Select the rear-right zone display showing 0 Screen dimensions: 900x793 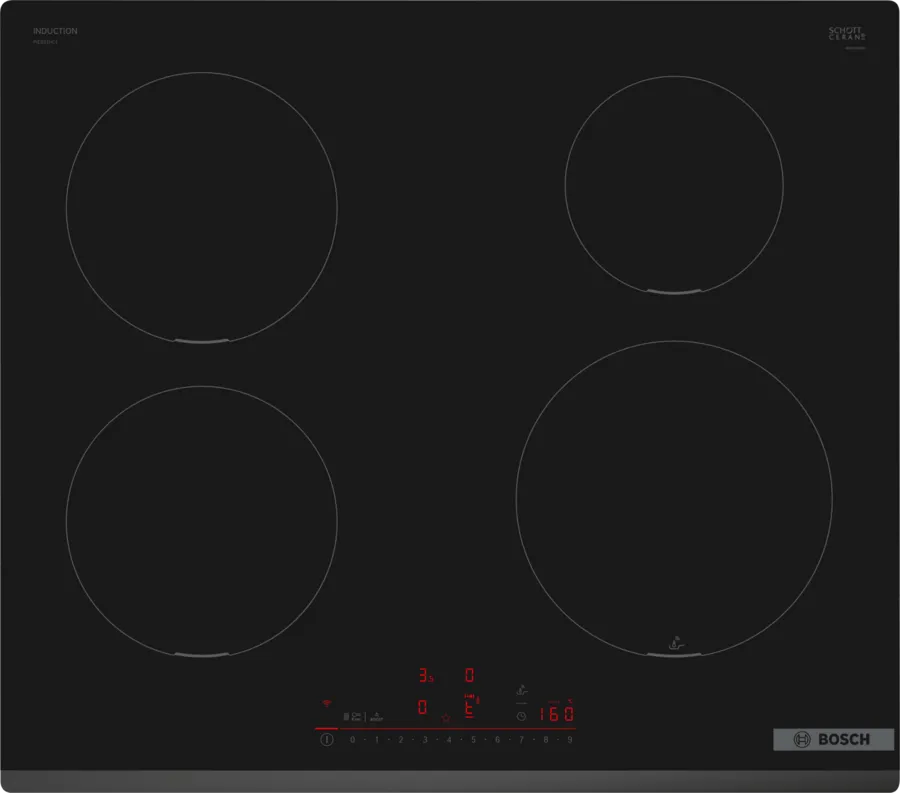click(468, 675)
